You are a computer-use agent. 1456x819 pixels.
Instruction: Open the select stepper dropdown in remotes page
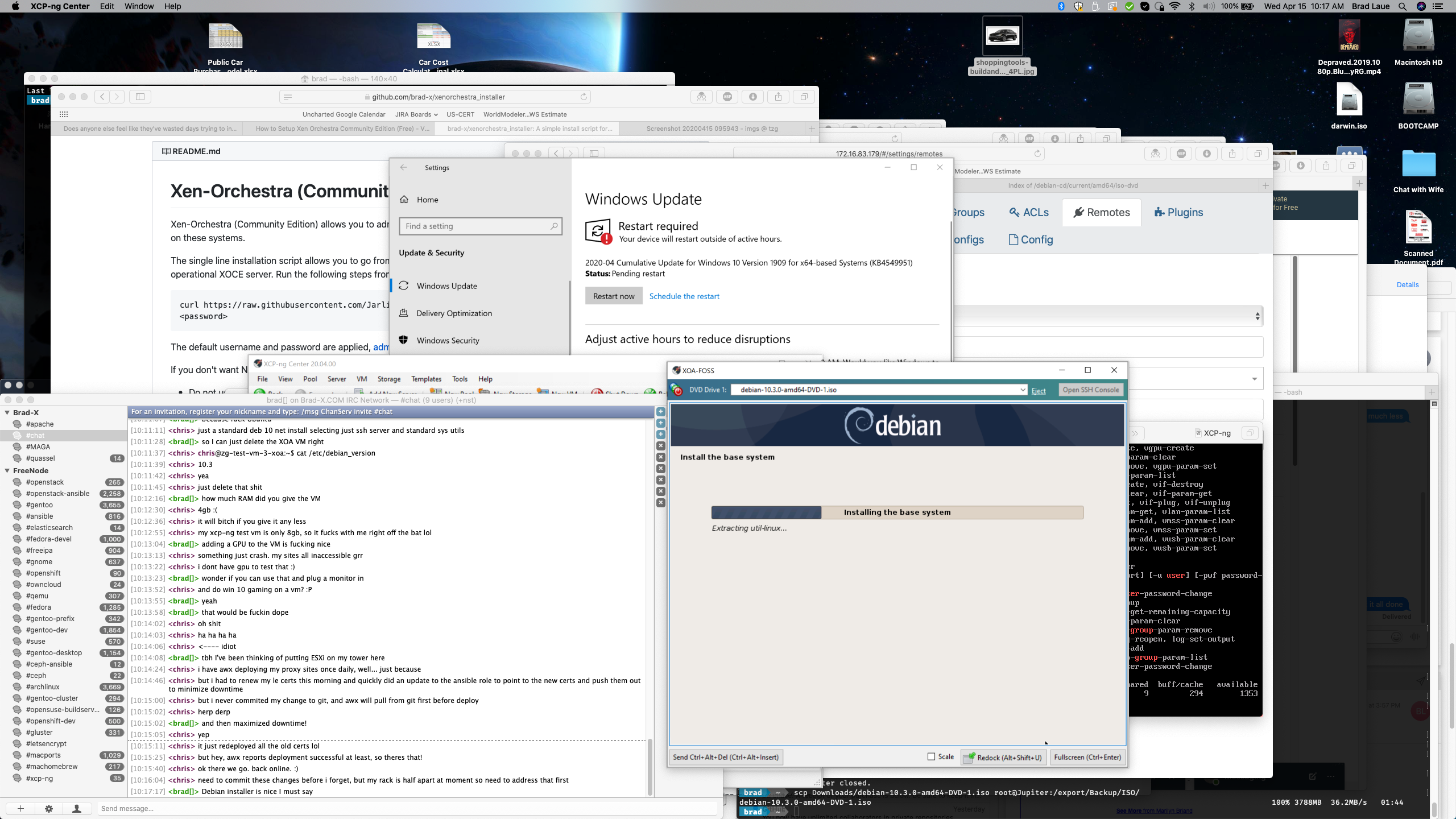(x=1258, y=316)
